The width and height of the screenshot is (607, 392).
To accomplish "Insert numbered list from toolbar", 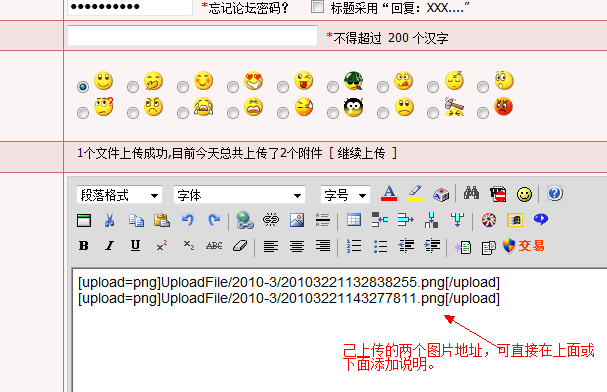I will click(354, 246).
